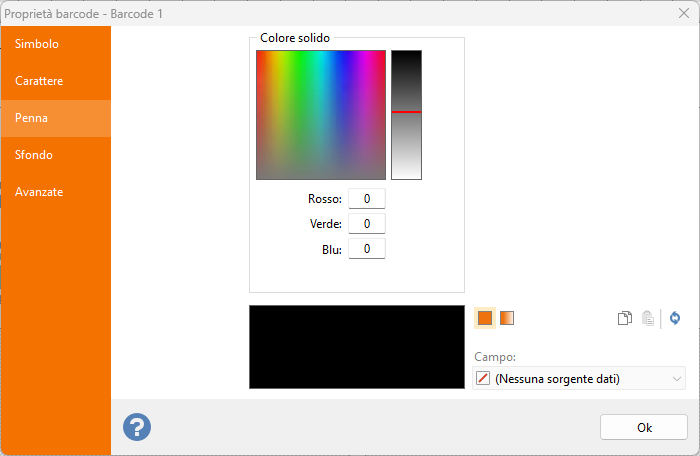The width and height of the screenshot is (700, 456).
Task: Switch to the gradient fill icon
Action: (507, 318)
